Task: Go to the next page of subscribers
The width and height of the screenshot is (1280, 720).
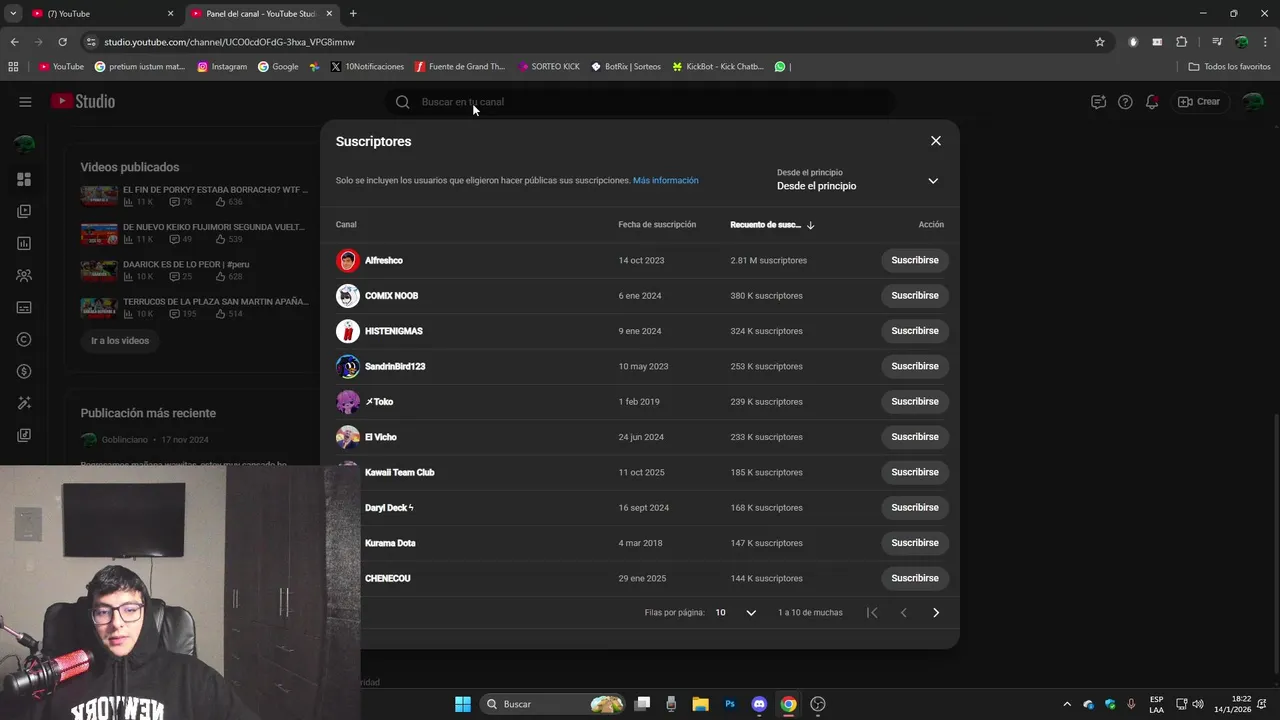Action: pyautogui.click(x=936, y=612)
